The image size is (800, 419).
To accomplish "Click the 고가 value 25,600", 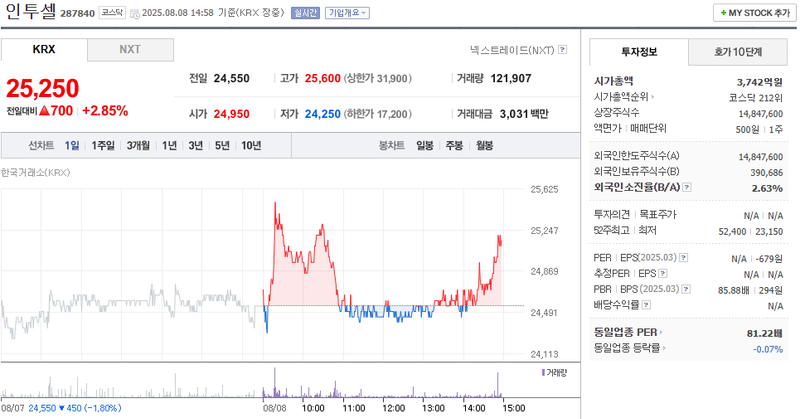I will coord(322,79).
